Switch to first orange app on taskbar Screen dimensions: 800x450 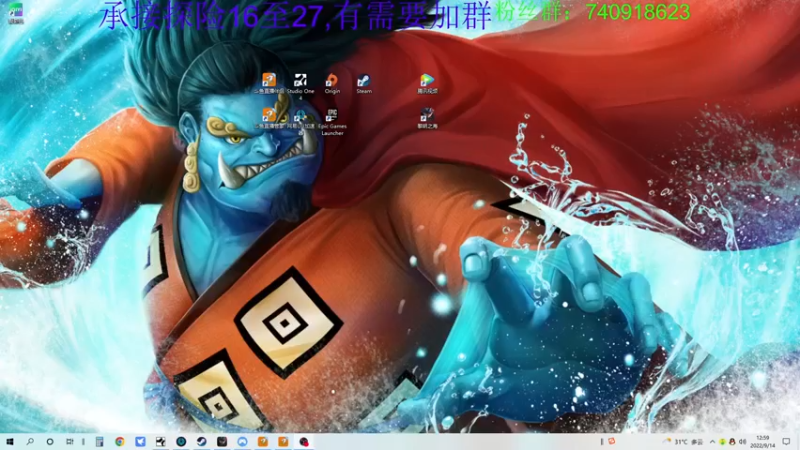263,441
